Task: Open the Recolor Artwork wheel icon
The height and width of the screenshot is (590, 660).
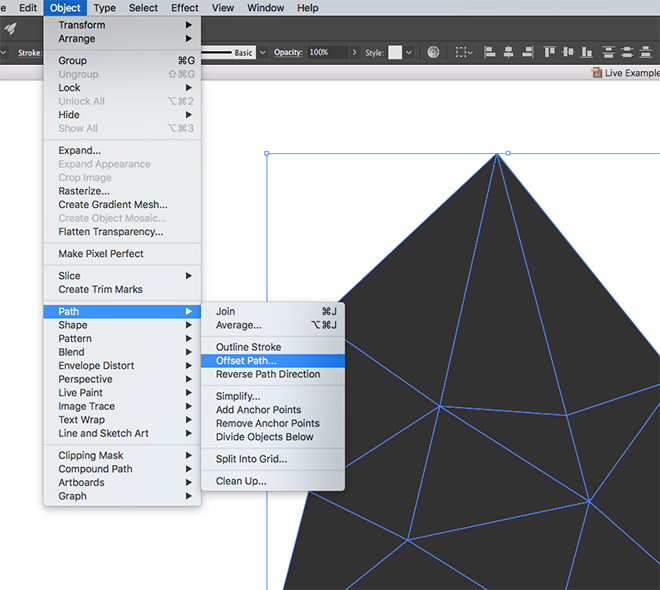Action: (433, 52)
